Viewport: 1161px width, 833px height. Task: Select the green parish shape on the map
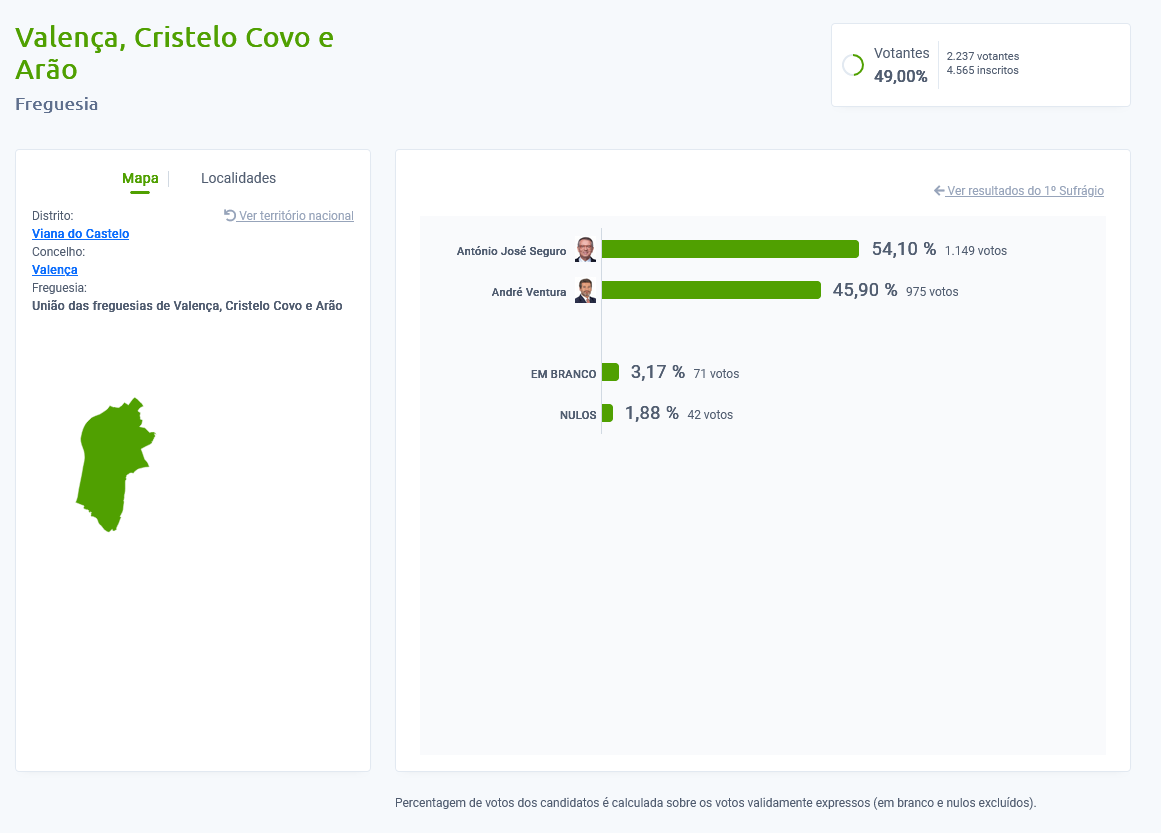click(x=110, y=465)
